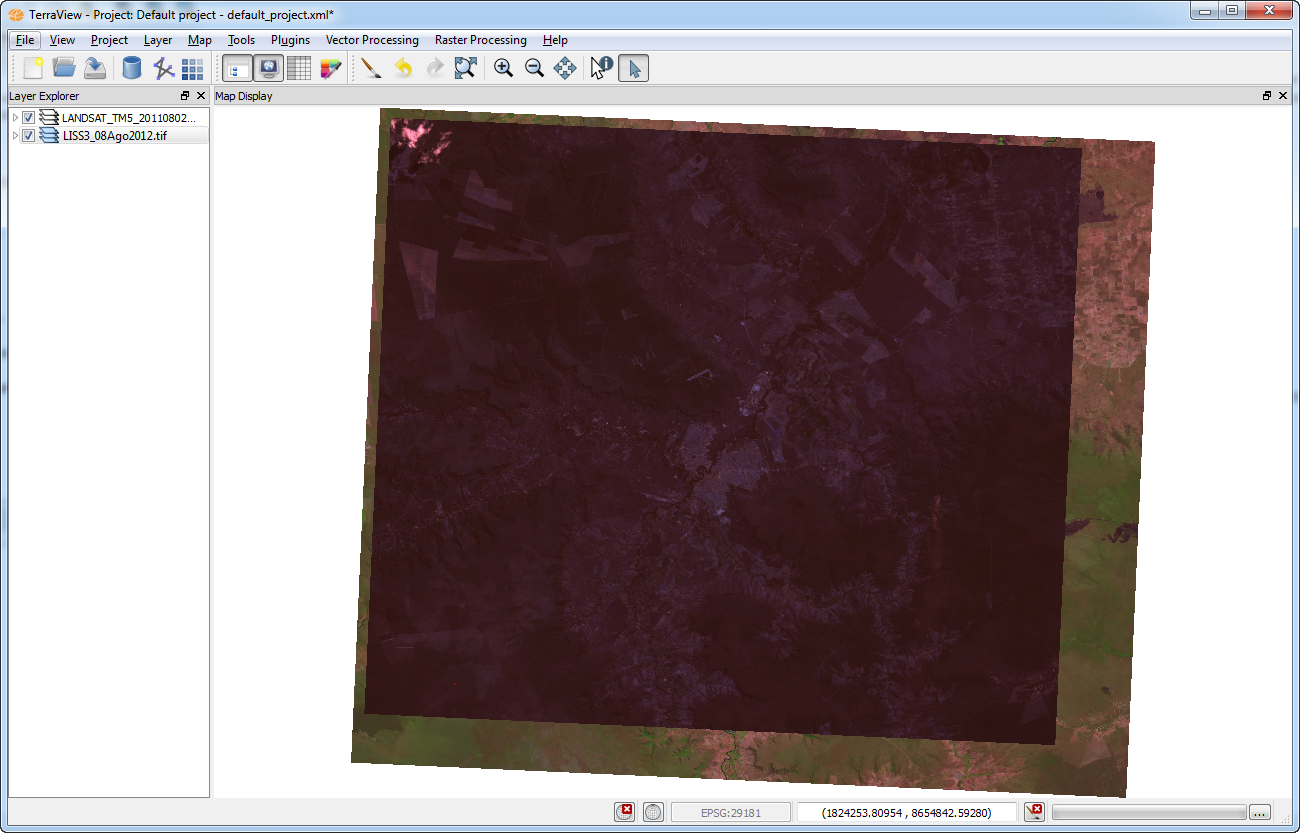Image resolution: width=1300 pixels, height=833 pixels.
Task: Click the EPSG:29181 status field
Action: click(x=731, y=812)
